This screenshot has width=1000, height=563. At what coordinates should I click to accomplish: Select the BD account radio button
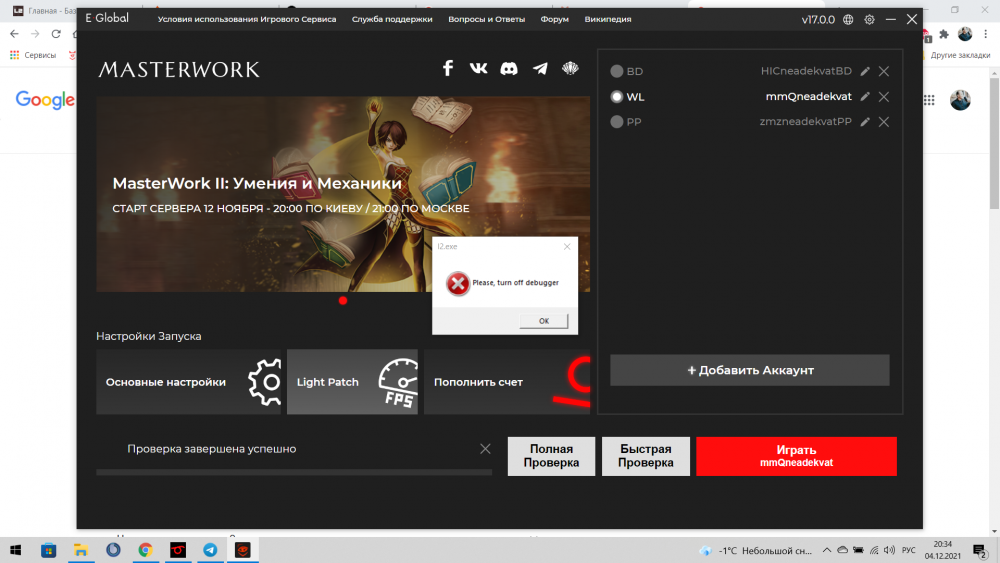point(617,72)
